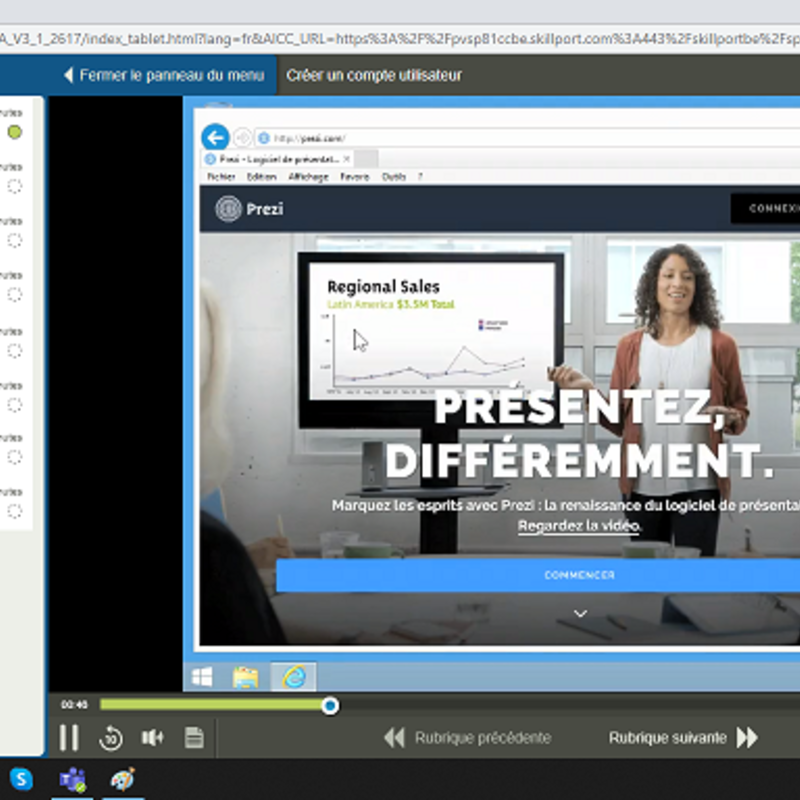Viewport: 800px width, 800px height.
Task: Go to Rubrique précédente
Action: pyautogui.click(x=467, y=738)
